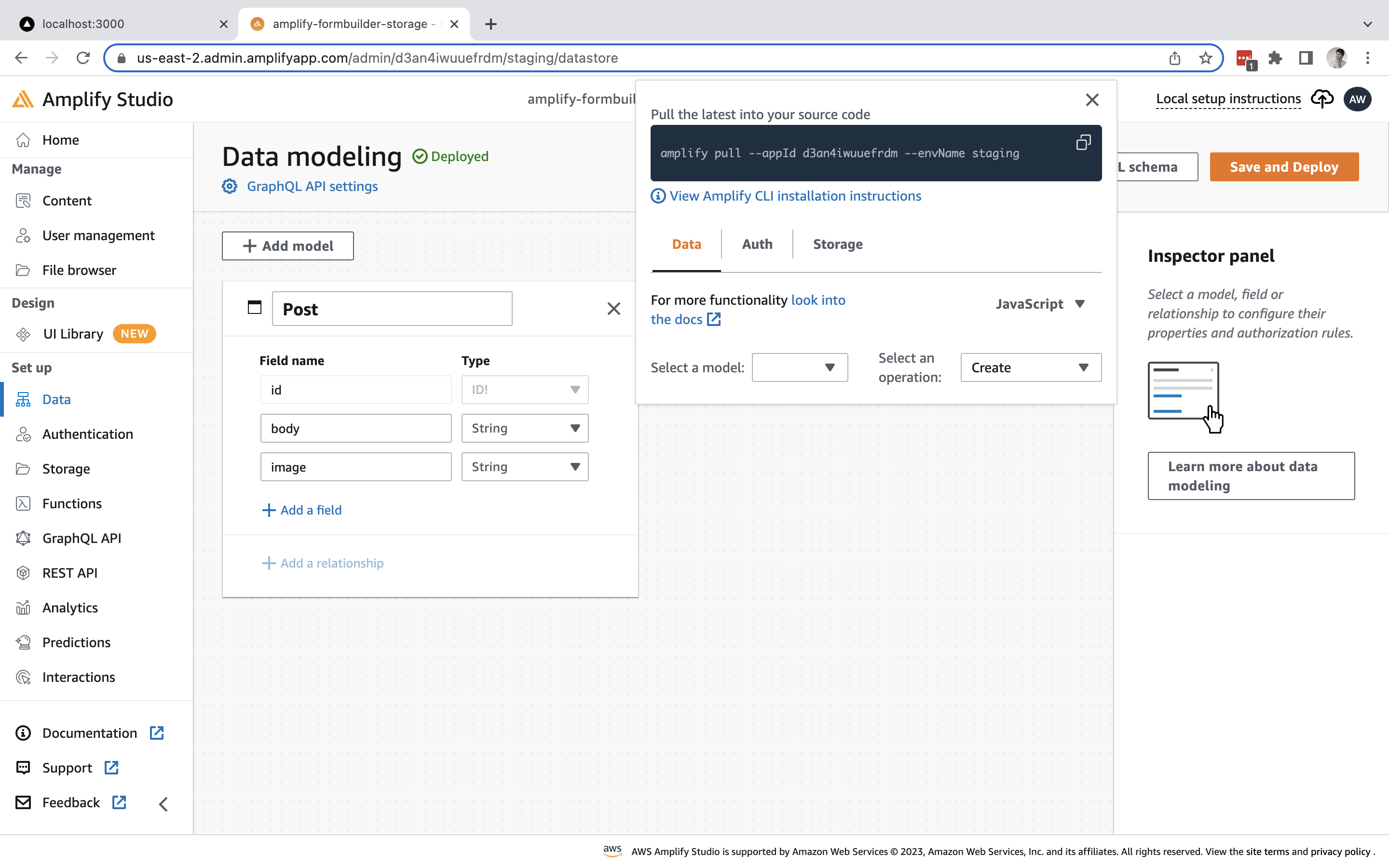Viewport: 1389px width, 868px height.
Task: Click Save and Deploy
Action: point(1284,166)
